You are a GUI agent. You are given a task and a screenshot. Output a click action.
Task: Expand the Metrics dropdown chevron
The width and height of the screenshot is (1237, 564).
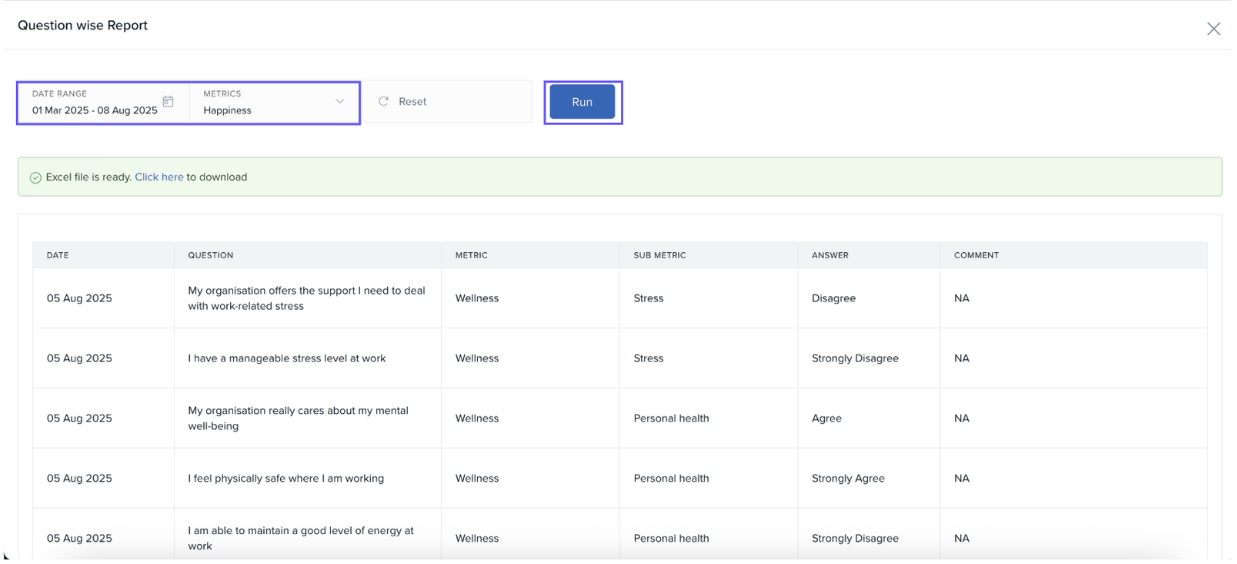click(x=340, y=102)
